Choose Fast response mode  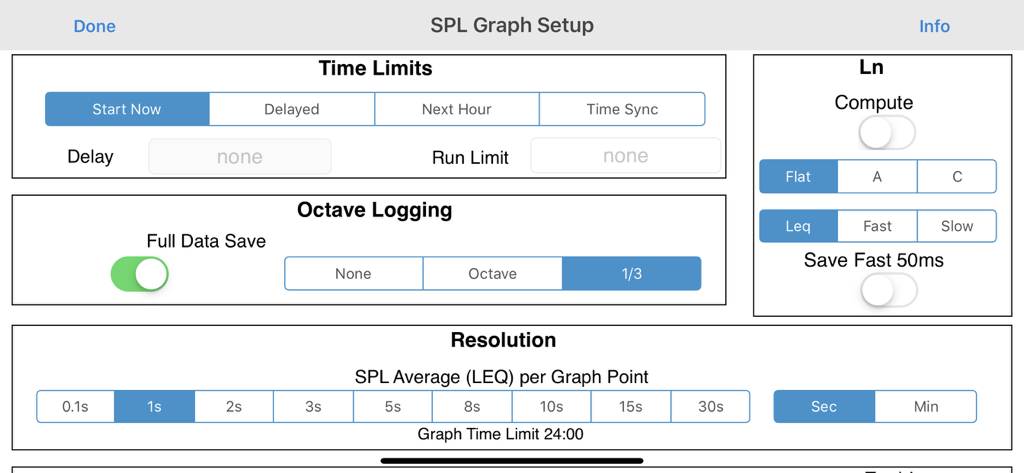tap(877, 226)
